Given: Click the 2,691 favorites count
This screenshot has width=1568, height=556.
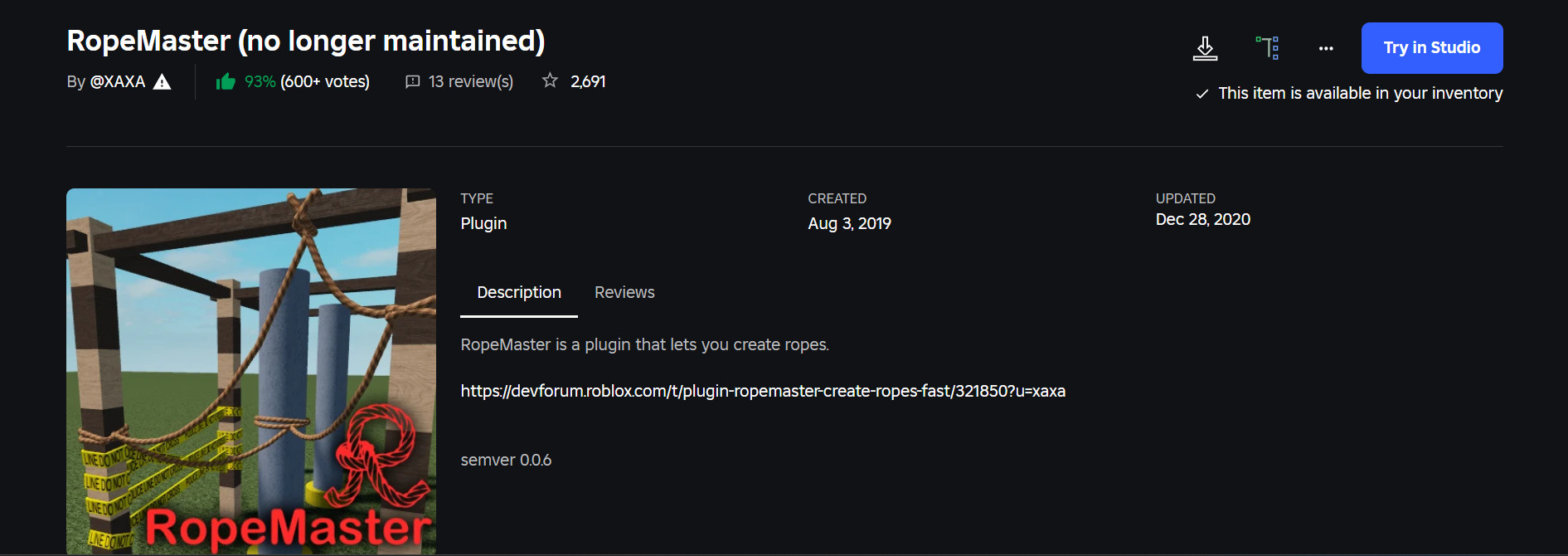Looking at the screenshot, I should 588,81.
